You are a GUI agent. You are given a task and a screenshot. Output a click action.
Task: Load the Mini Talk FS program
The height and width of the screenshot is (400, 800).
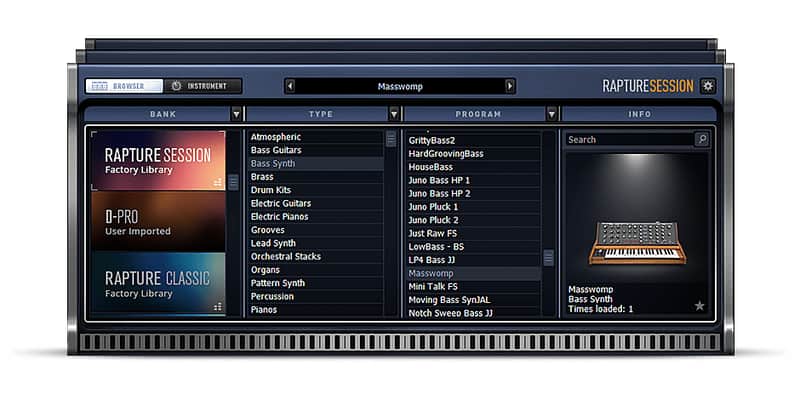coord(473,286)
